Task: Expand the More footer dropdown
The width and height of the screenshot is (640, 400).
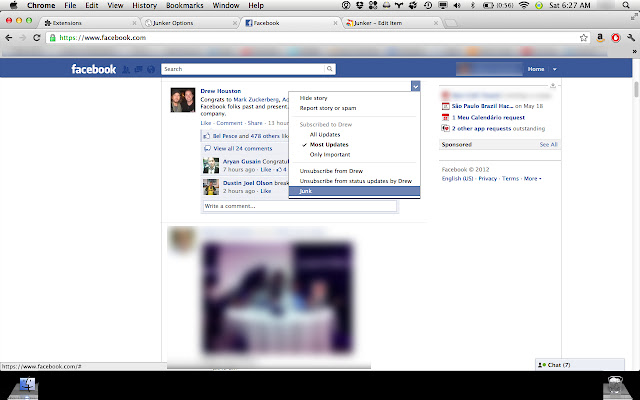Action: click(x=532, y=179)
